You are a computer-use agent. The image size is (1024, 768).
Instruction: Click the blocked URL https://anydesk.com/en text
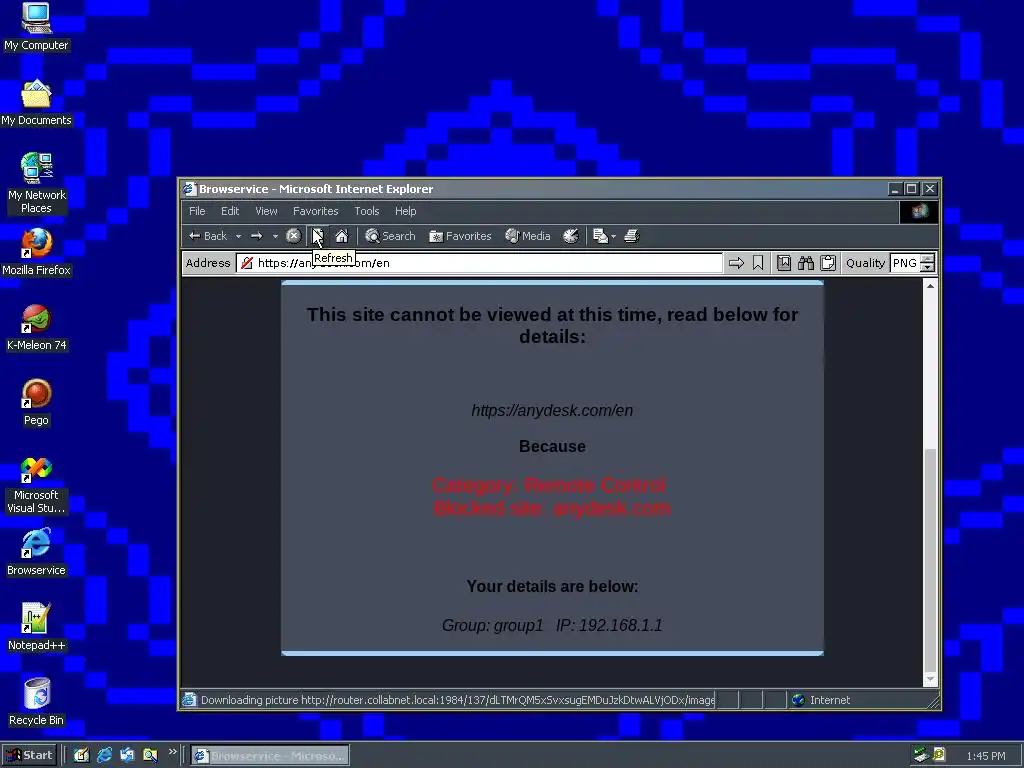552,410
